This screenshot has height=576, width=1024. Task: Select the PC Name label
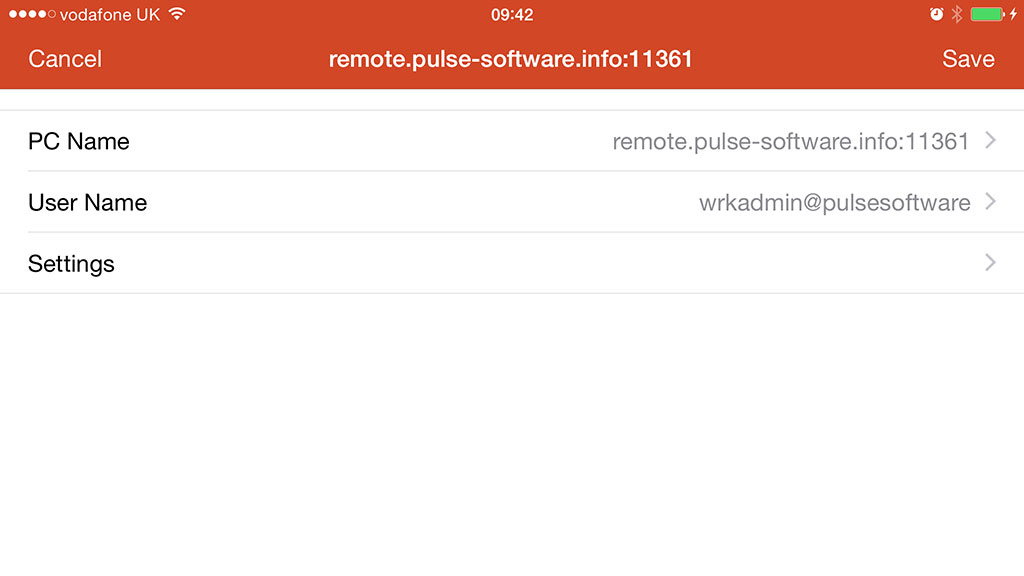(x=79, y=141)
